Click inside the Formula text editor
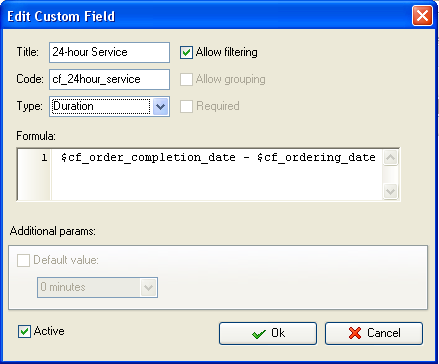This screenshot has width=439, height=364. [217, 175]
